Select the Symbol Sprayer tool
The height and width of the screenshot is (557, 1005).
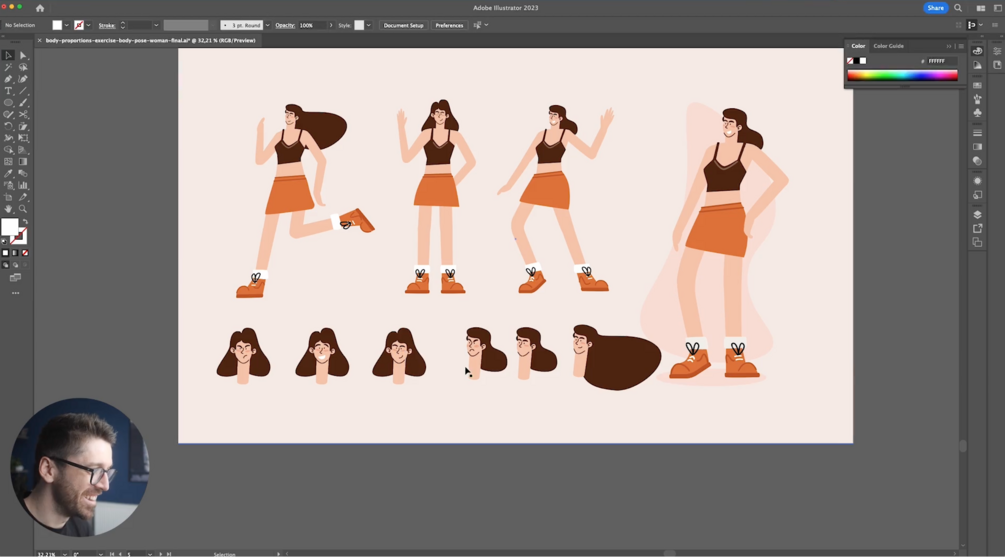8,185
